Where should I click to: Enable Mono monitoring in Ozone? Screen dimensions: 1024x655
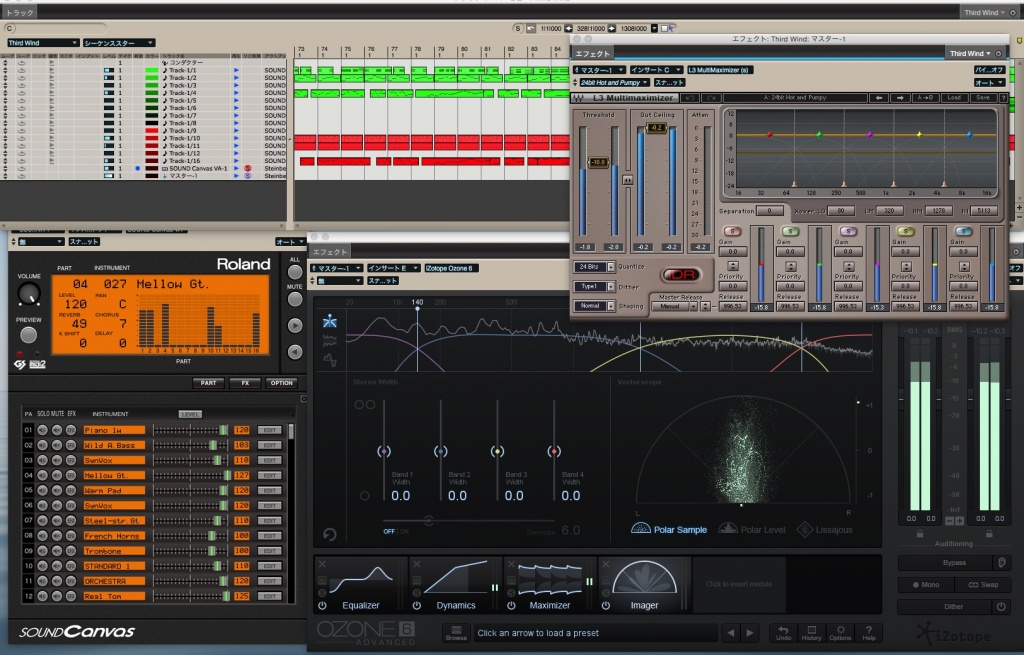tap(925, 585)
